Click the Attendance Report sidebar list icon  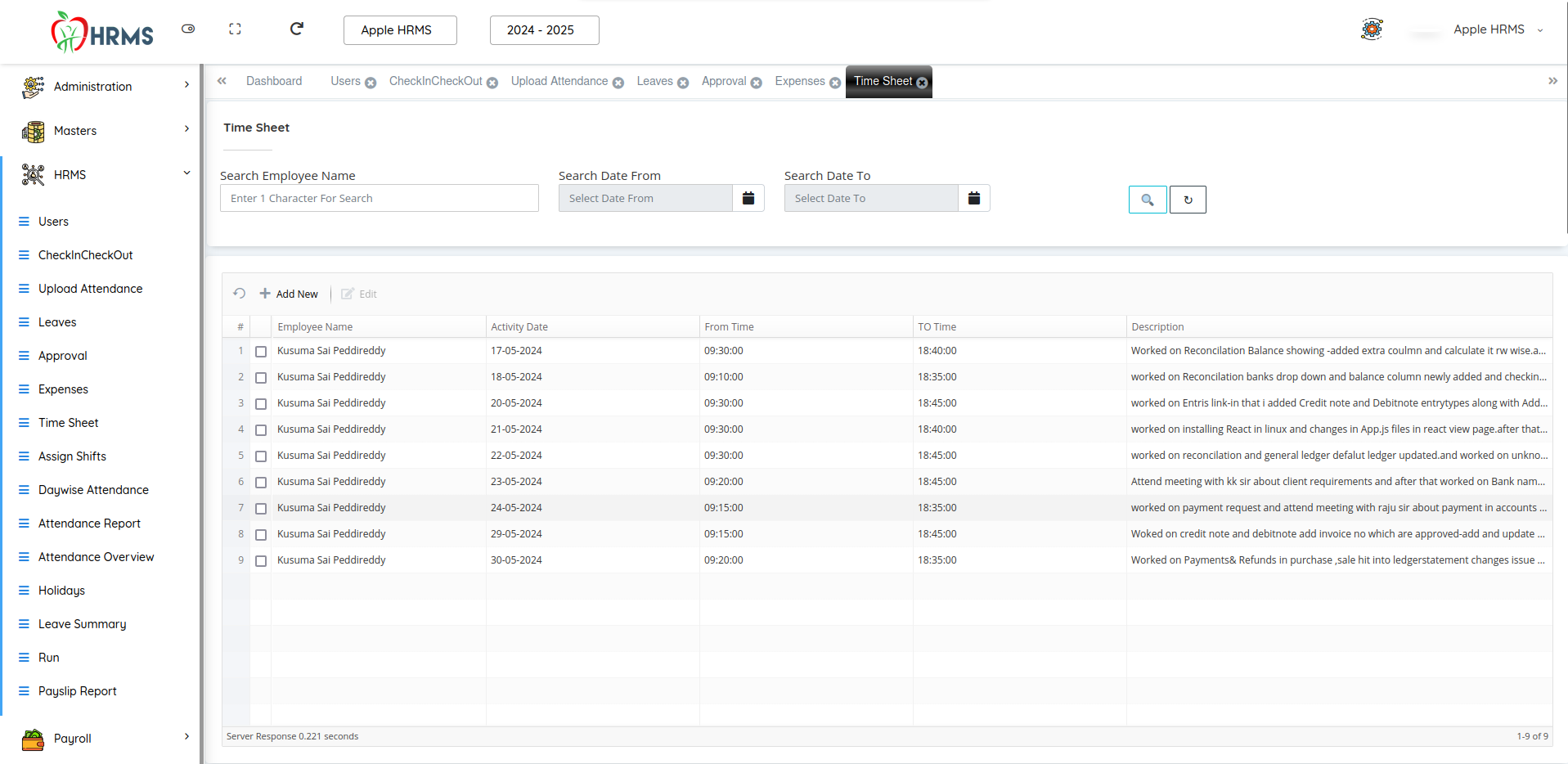[x=24, y=524]
